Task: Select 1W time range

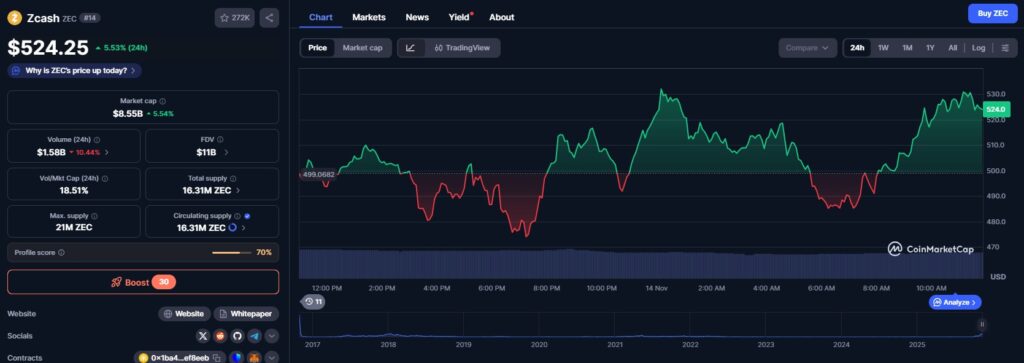Action: coord(883,48)
